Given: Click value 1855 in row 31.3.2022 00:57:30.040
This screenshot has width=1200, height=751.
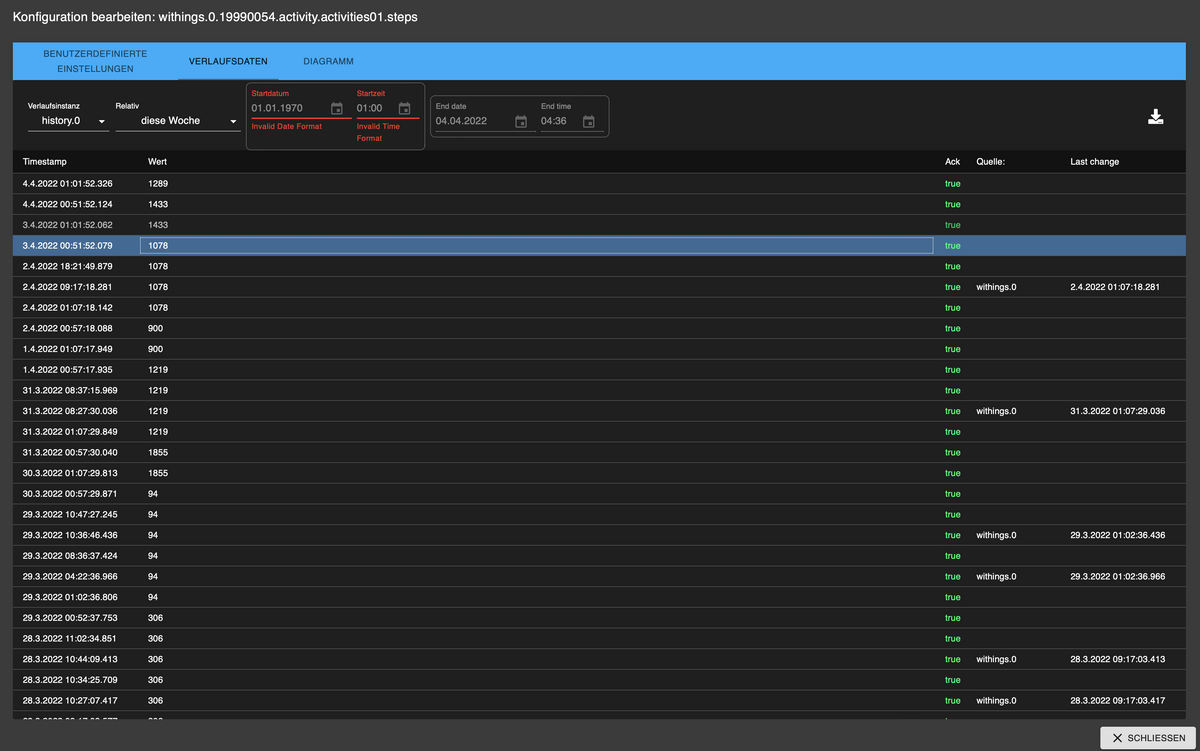Looking at the screenshot, I should tap(158, 452).
